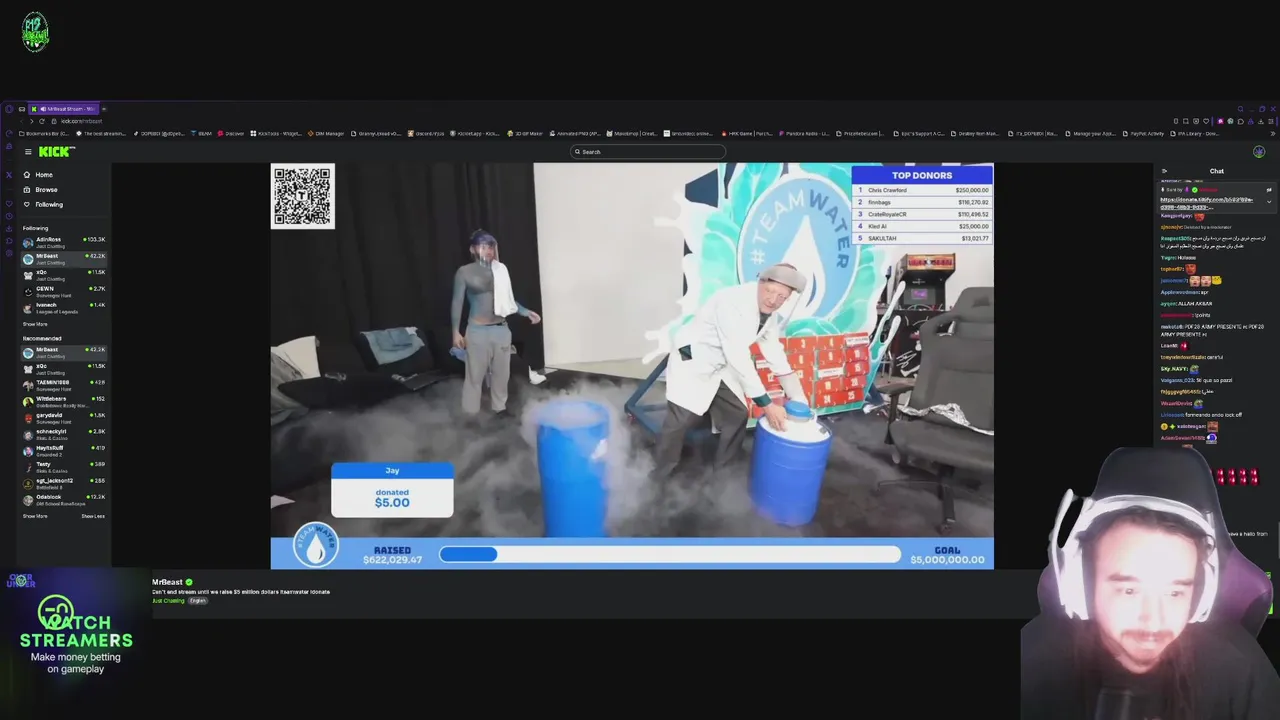Expand the pinned message chevron
1280x720 pixels.
pyautogui.click(x=1269, y=202)
